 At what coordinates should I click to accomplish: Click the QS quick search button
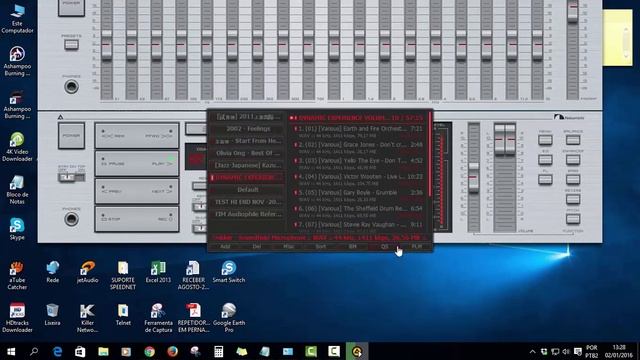(x=384, y=247)
